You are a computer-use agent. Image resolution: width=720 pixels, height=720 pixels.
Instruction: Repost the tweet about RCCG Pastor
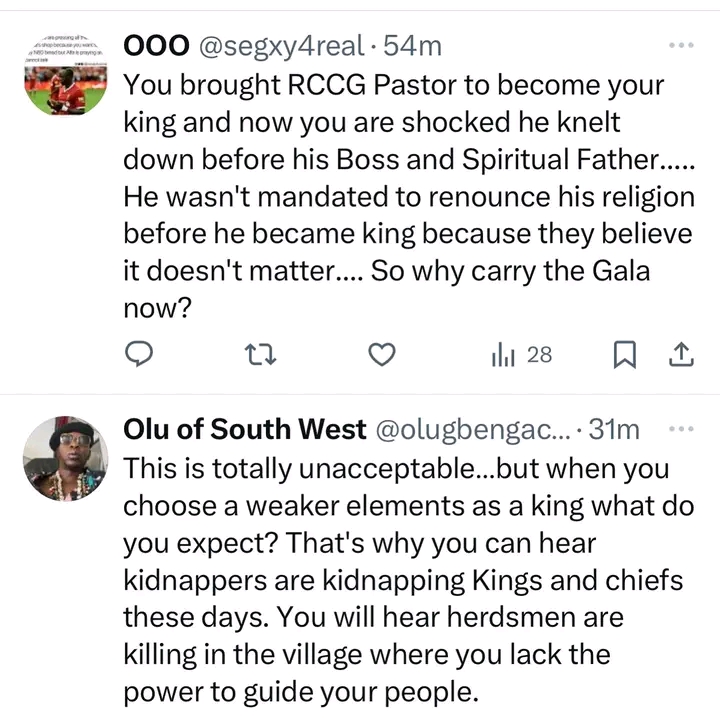[x=261, y=354]
